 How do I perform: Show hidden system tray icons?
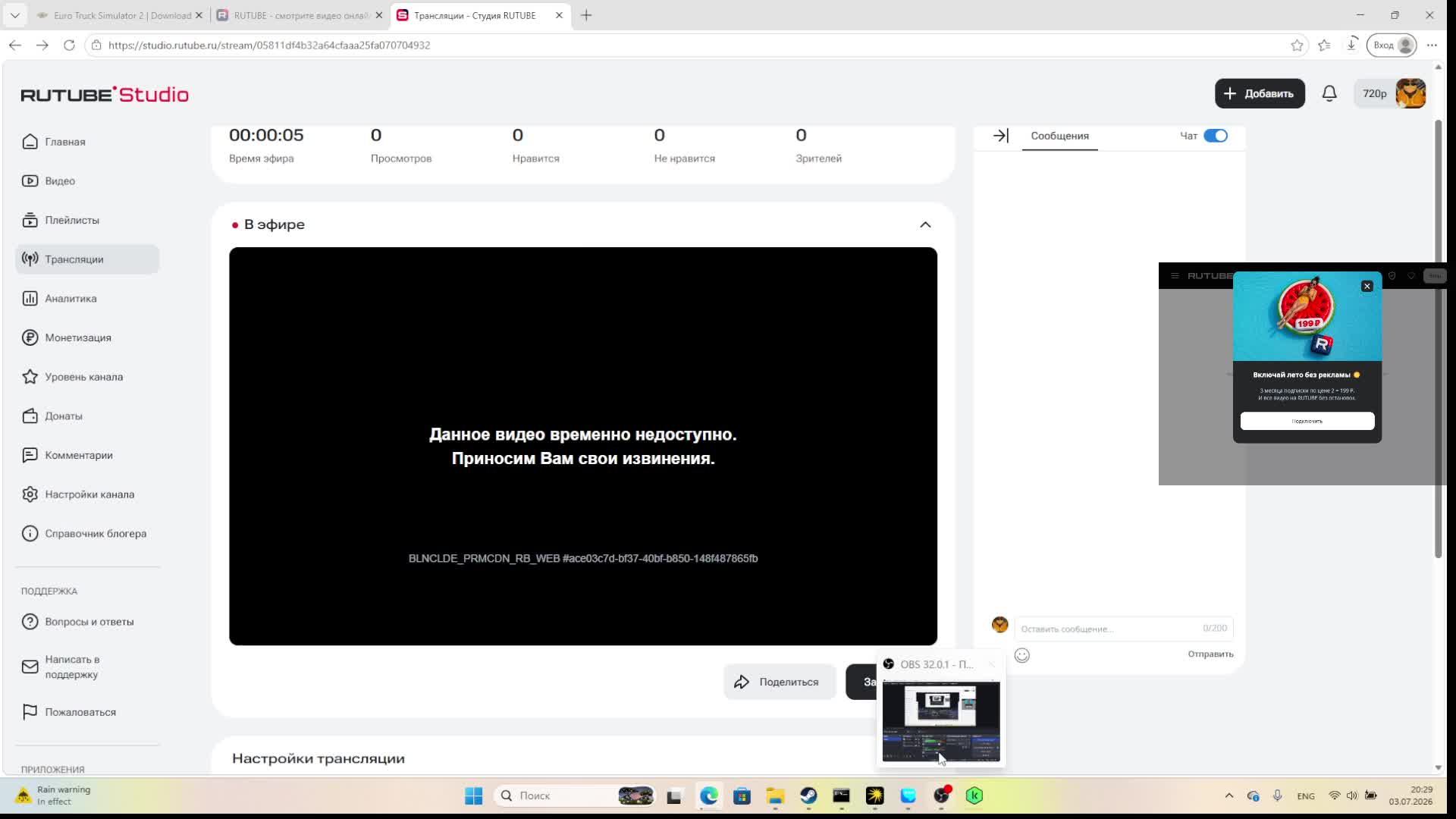(1229, 795)
